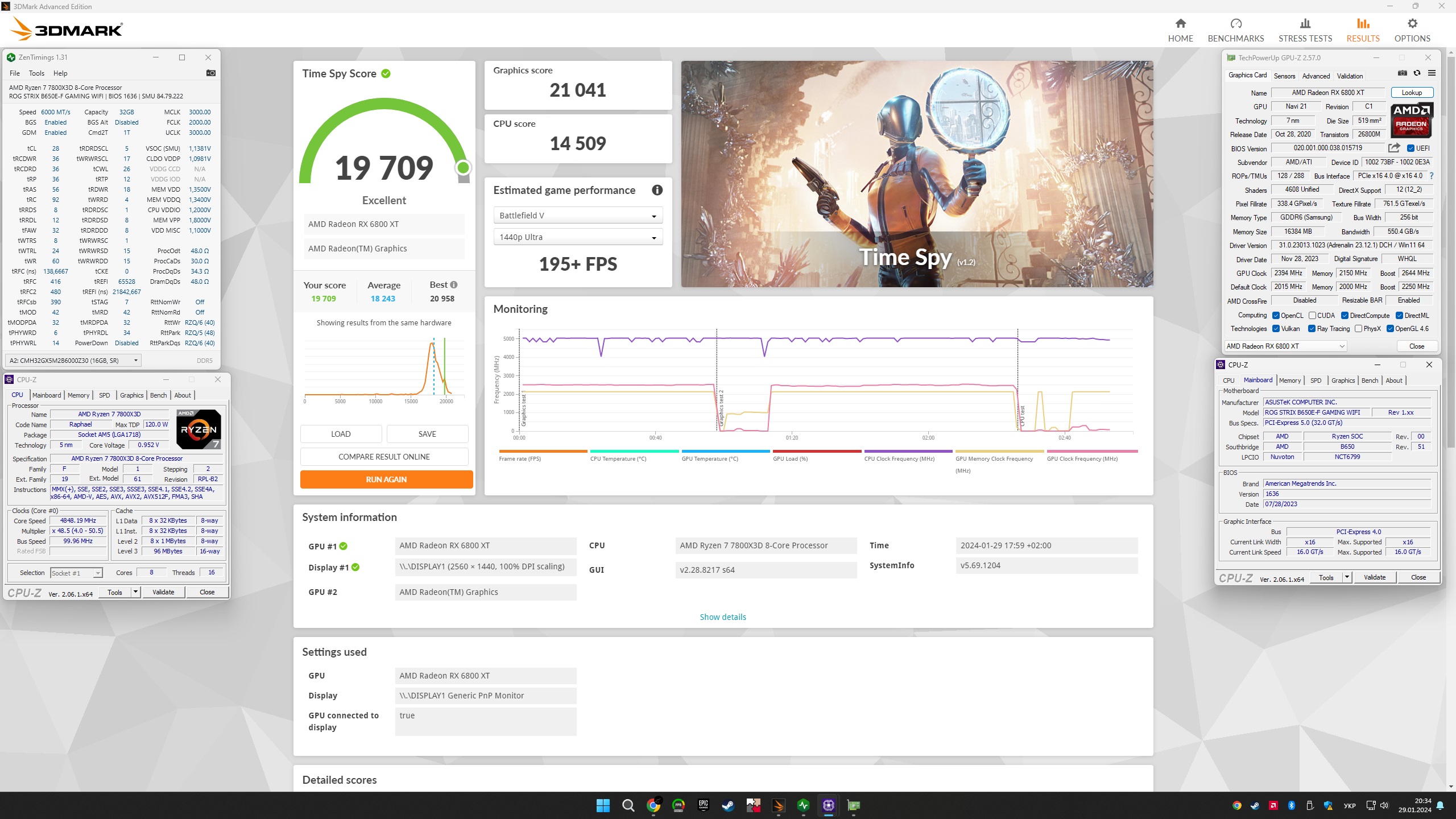This screenshot has height=819, width=1456.
Task: Open the 3DMark HOME page icon
Action: 1180,23
